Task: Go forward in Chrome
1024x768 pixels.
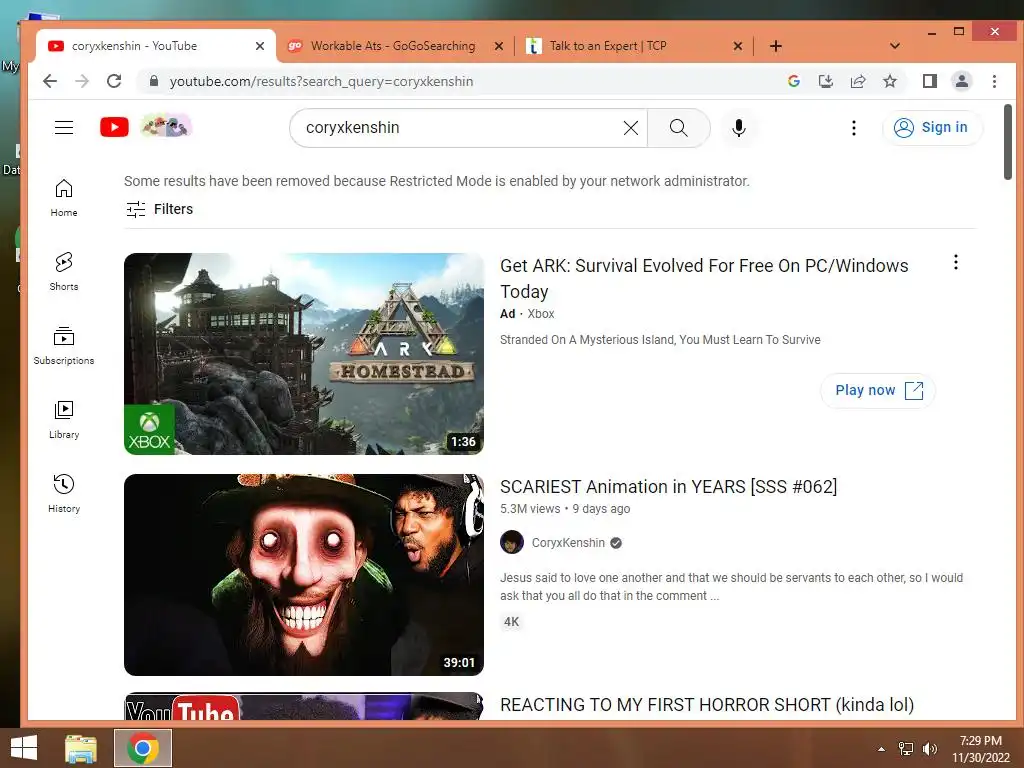Action: [82, 81]
